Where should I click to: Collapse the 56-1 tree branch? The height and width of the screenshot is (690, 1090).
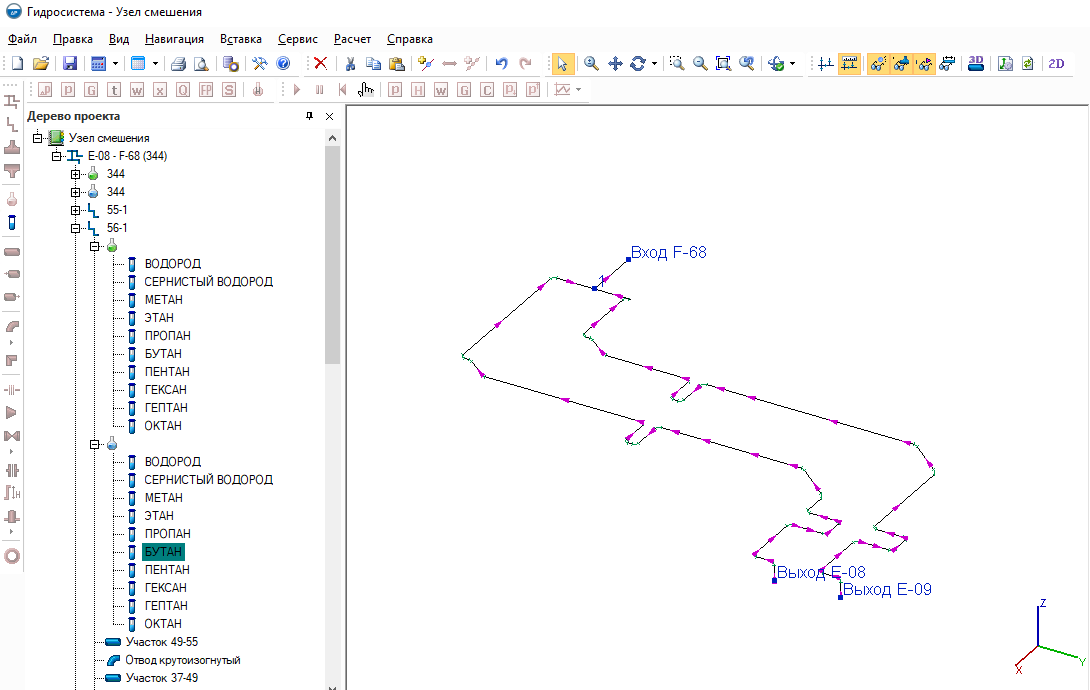76,228
